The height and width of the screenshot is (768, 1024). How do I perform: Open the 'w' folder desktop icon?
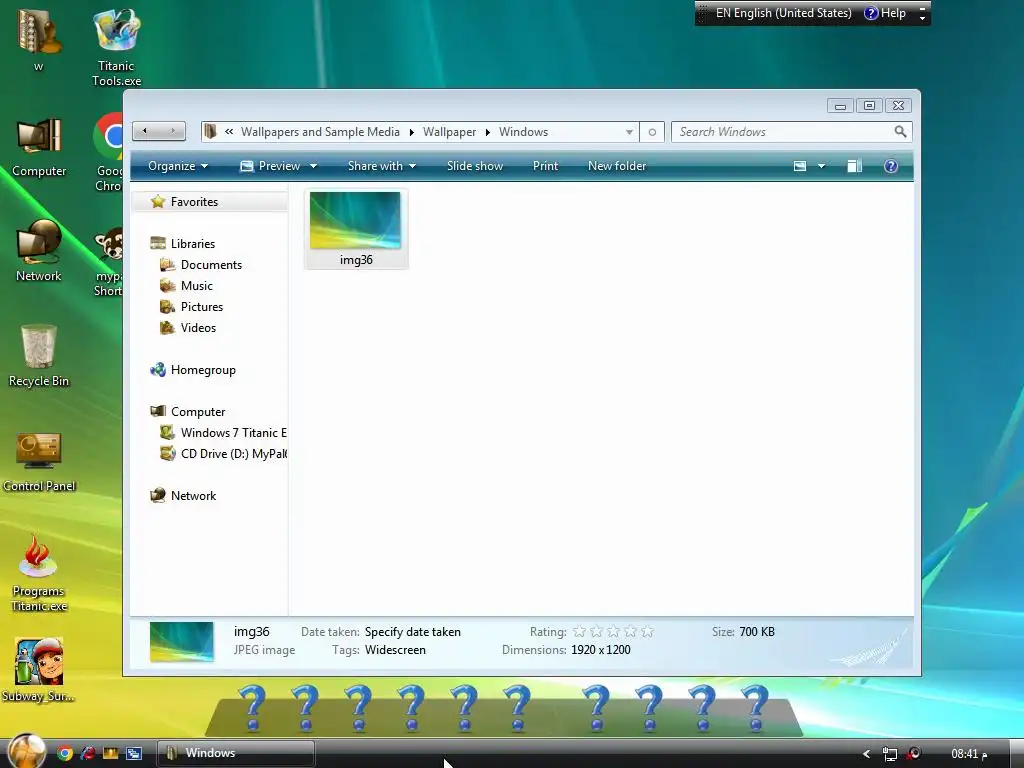[x=39, y=39]
